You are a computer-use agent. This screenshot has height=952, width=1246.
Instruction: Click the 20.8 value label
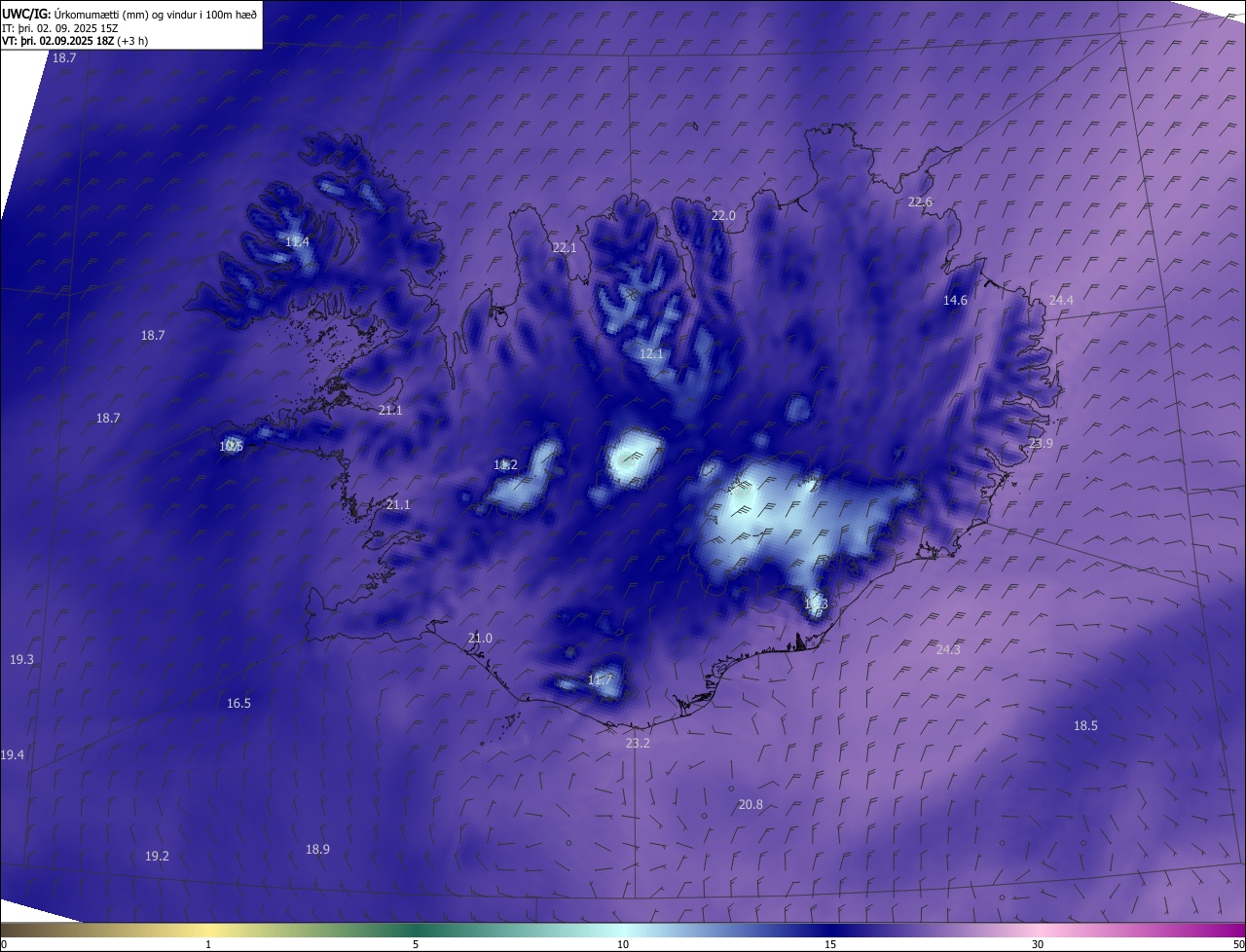(751, 804)
